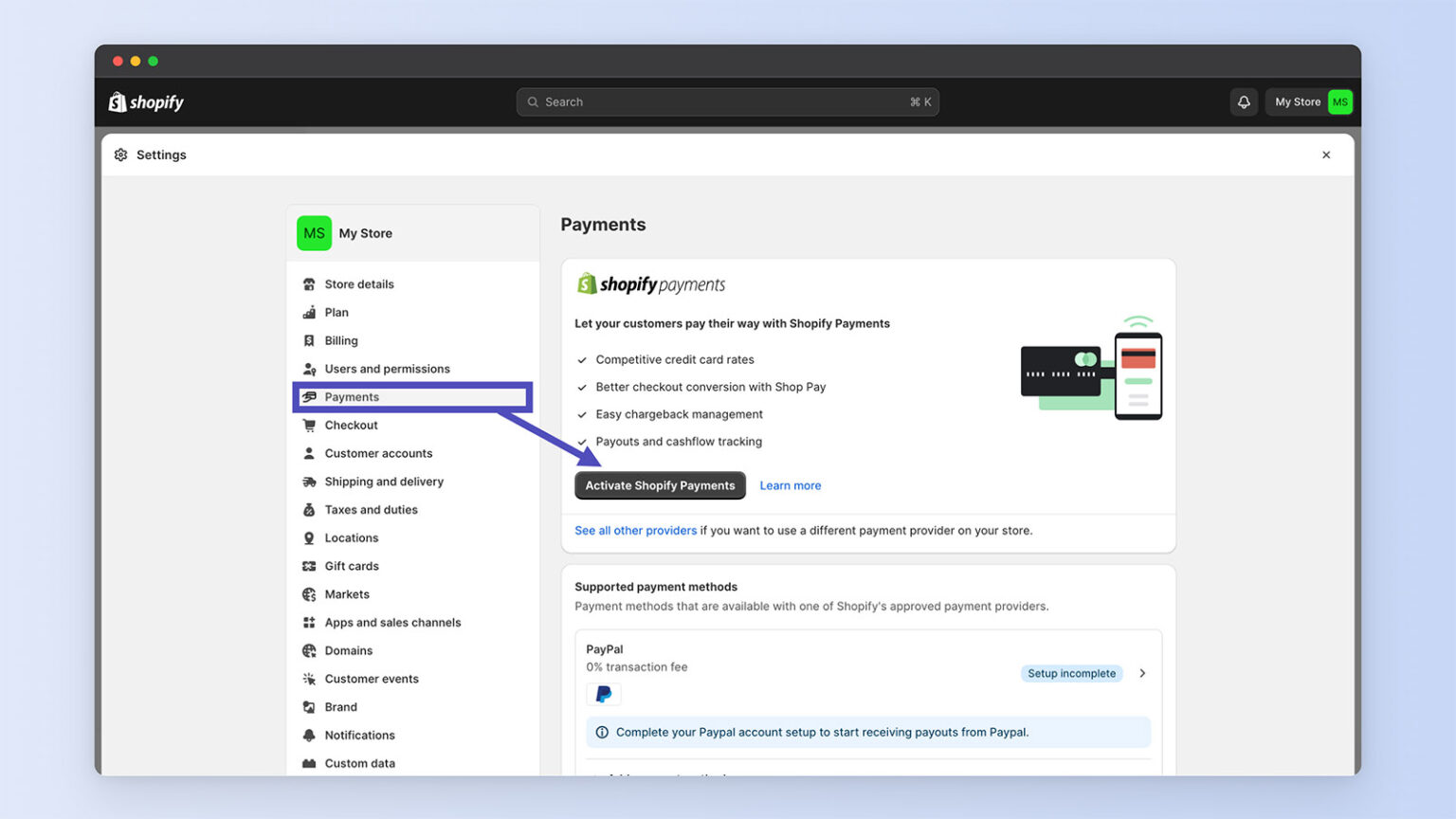Select the Custom data icon
Image resolution: width=1456 pixels, height=819 pixels.
(309, 763)
